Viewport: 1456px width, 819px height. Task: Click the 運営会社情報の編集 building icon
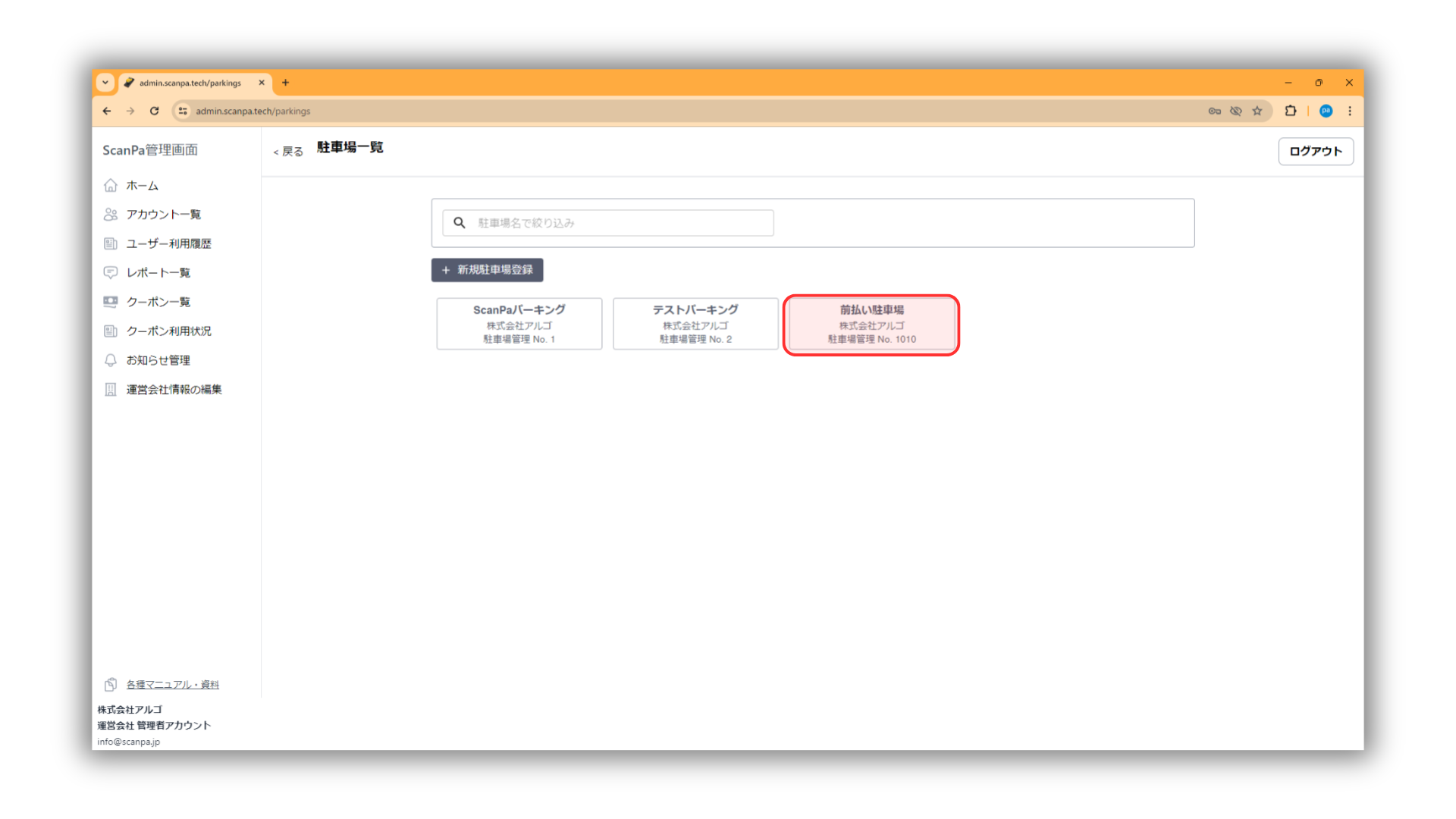pos(111,389)
